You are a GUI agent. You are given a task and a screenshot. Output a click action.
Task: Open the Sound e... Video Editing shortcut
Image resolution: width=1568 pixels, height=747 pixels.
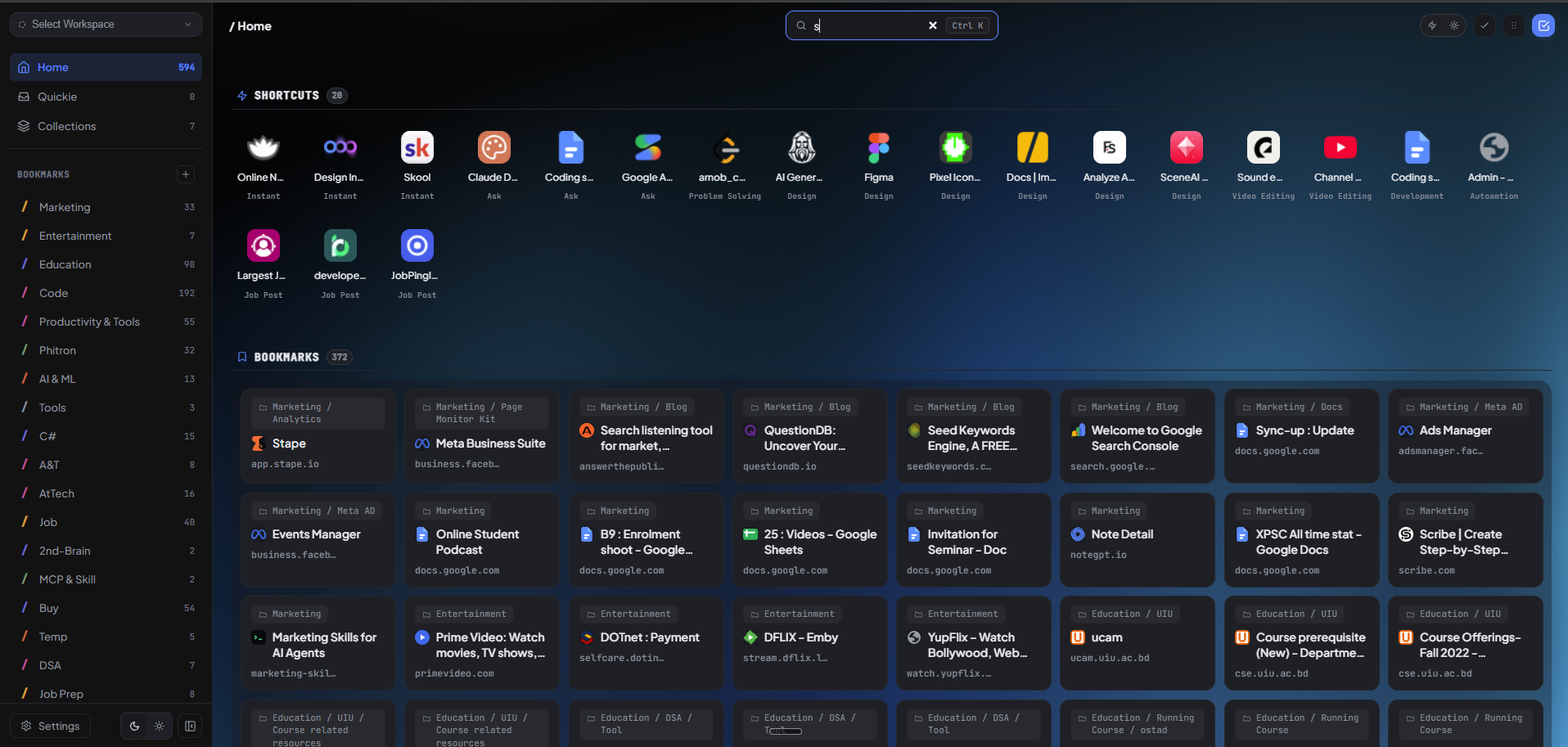[1264, 148]
